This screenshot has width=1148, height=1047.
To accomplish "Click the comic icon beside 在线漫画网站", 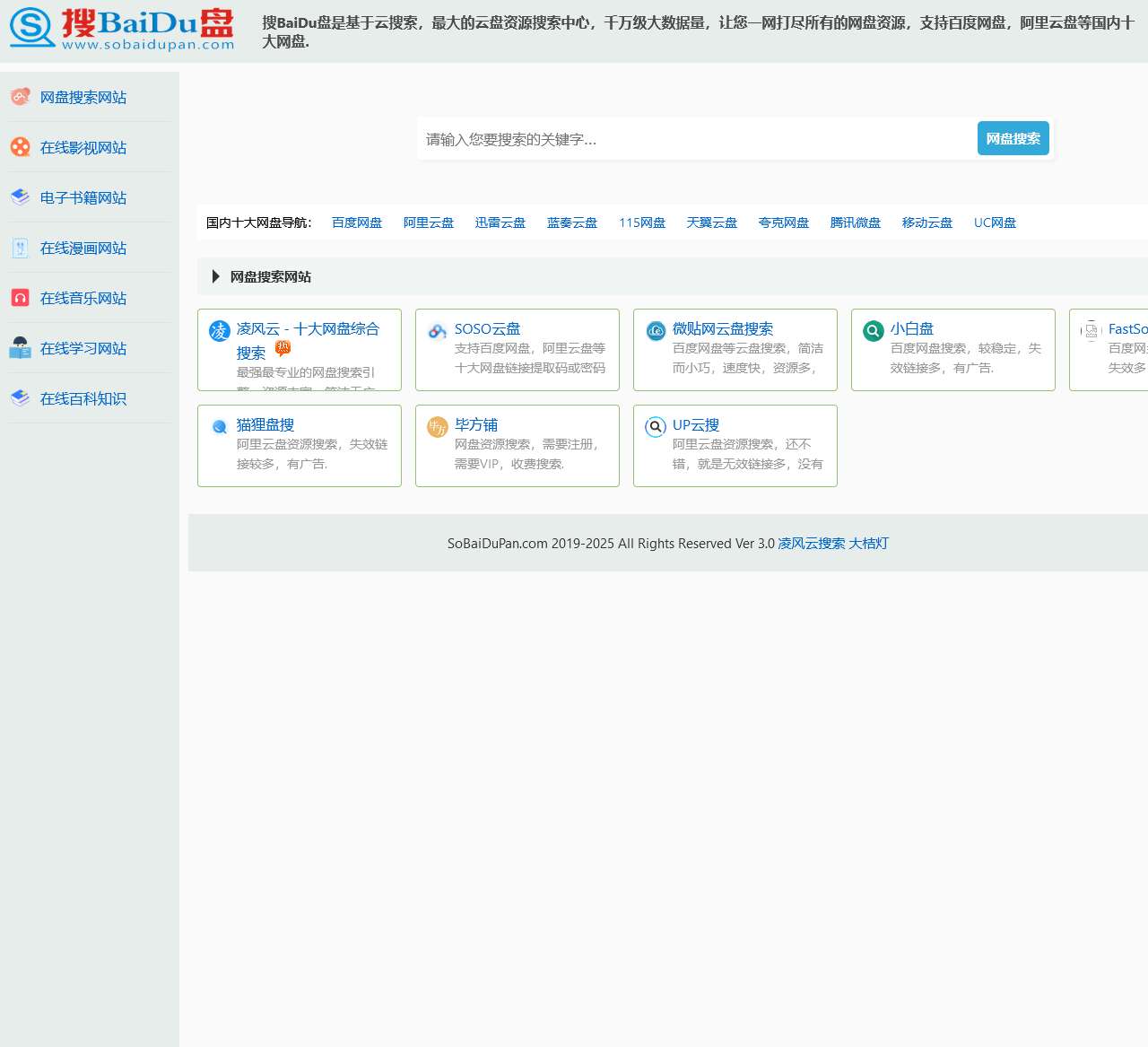I will (x=20, y=248).
